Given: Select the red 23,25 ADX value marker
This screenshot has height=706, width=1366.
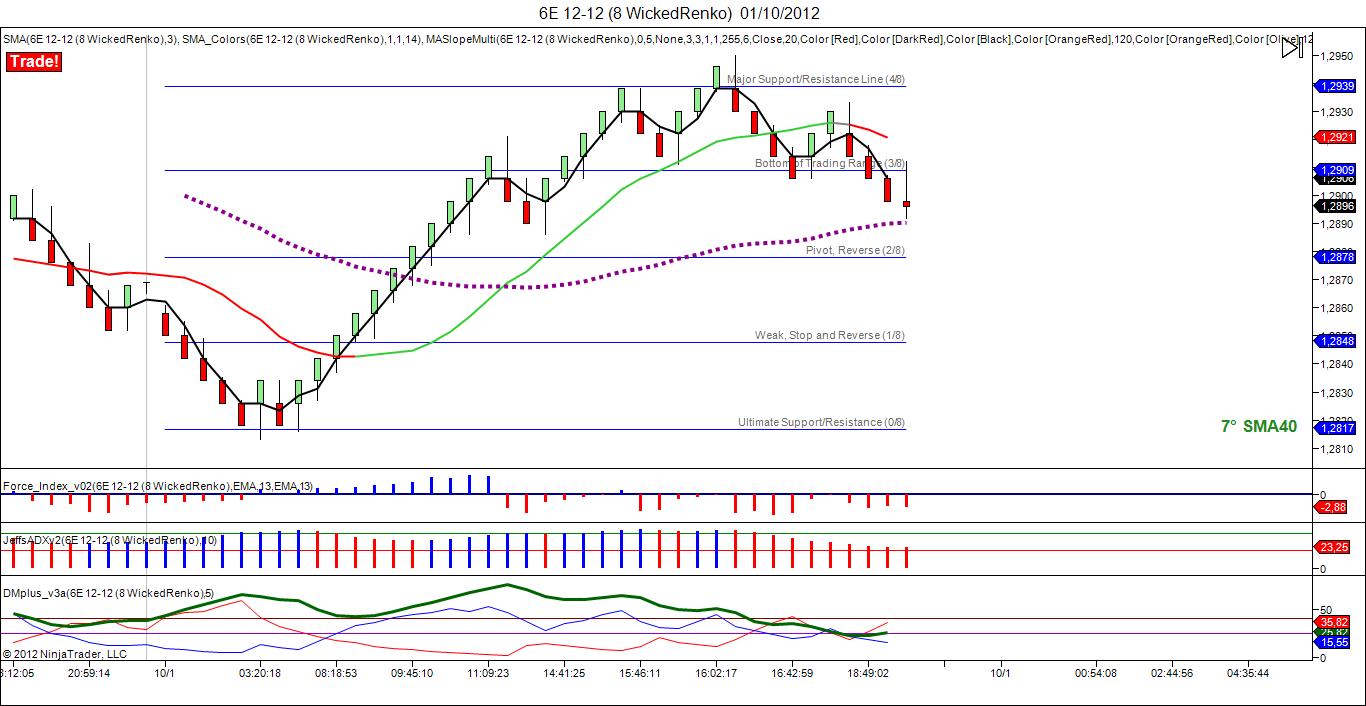Looking at the screenshot, I should click(1334, 548).
